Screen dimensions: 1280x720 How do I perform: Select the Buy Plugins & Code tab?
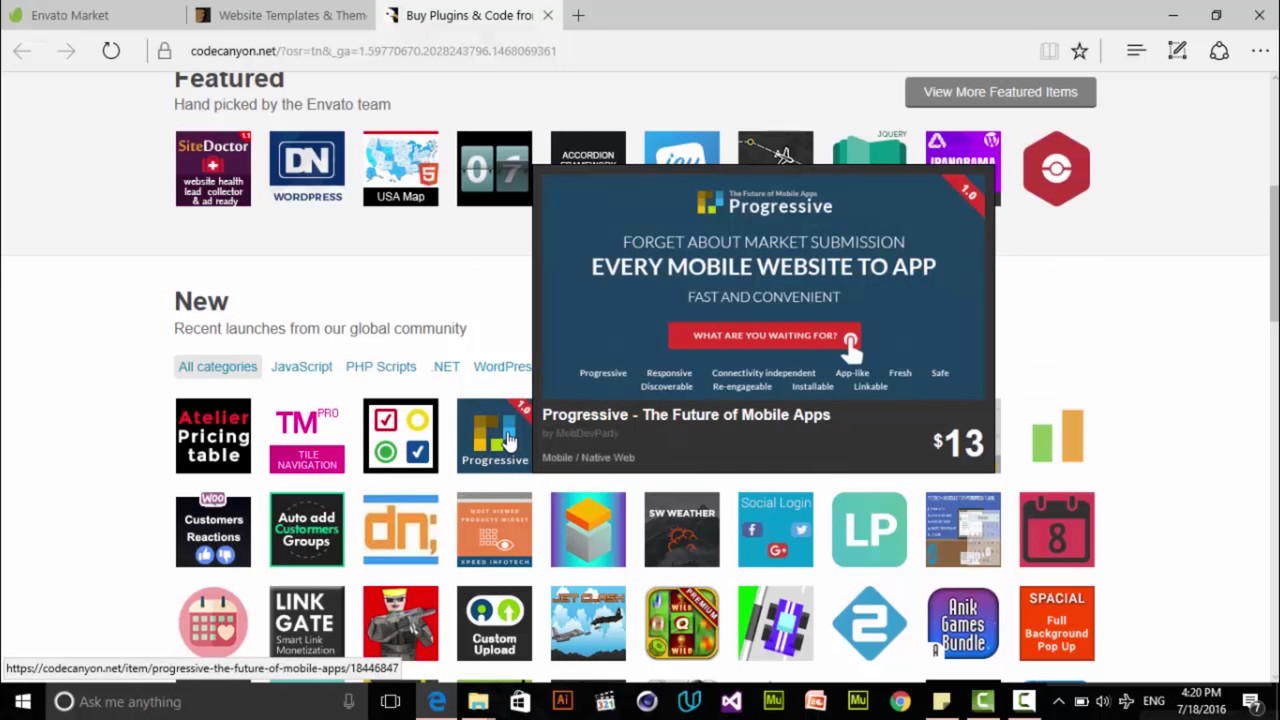(468, 15)
